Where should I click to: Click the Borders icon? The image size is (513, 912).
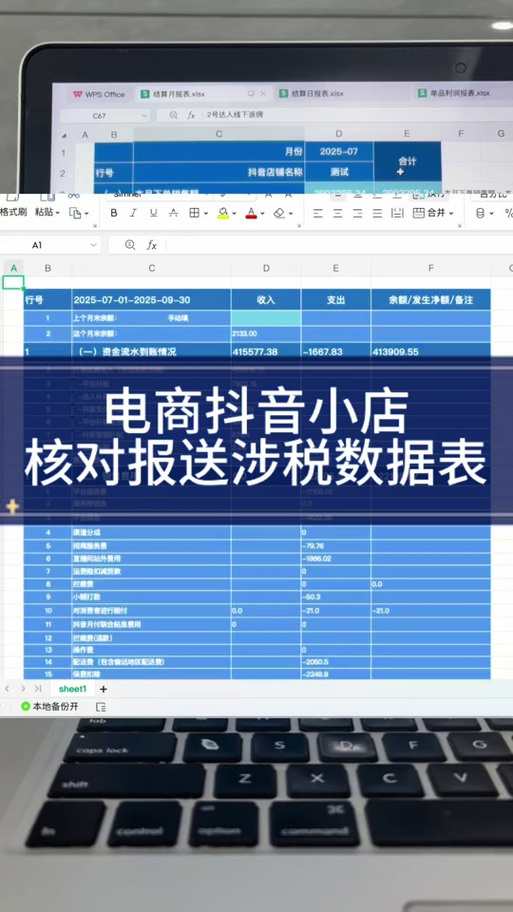coord(194,213)
